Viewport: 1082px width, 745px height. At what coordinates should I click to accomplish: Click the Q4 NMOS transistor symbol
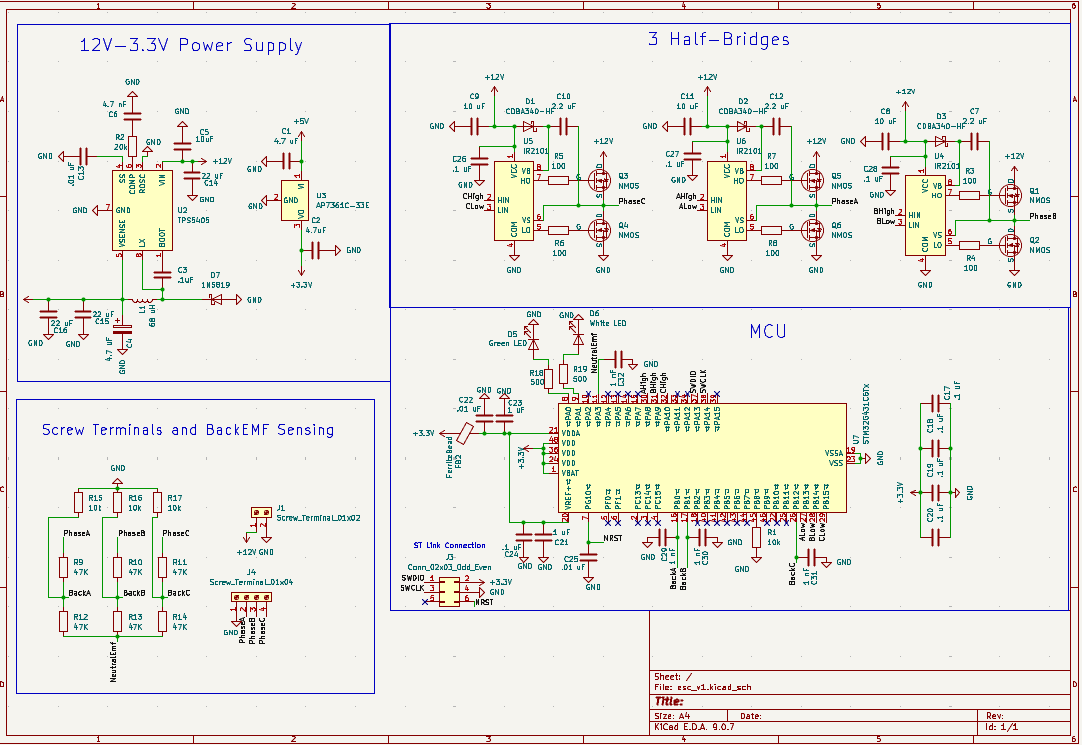click(x=600, y=230)
